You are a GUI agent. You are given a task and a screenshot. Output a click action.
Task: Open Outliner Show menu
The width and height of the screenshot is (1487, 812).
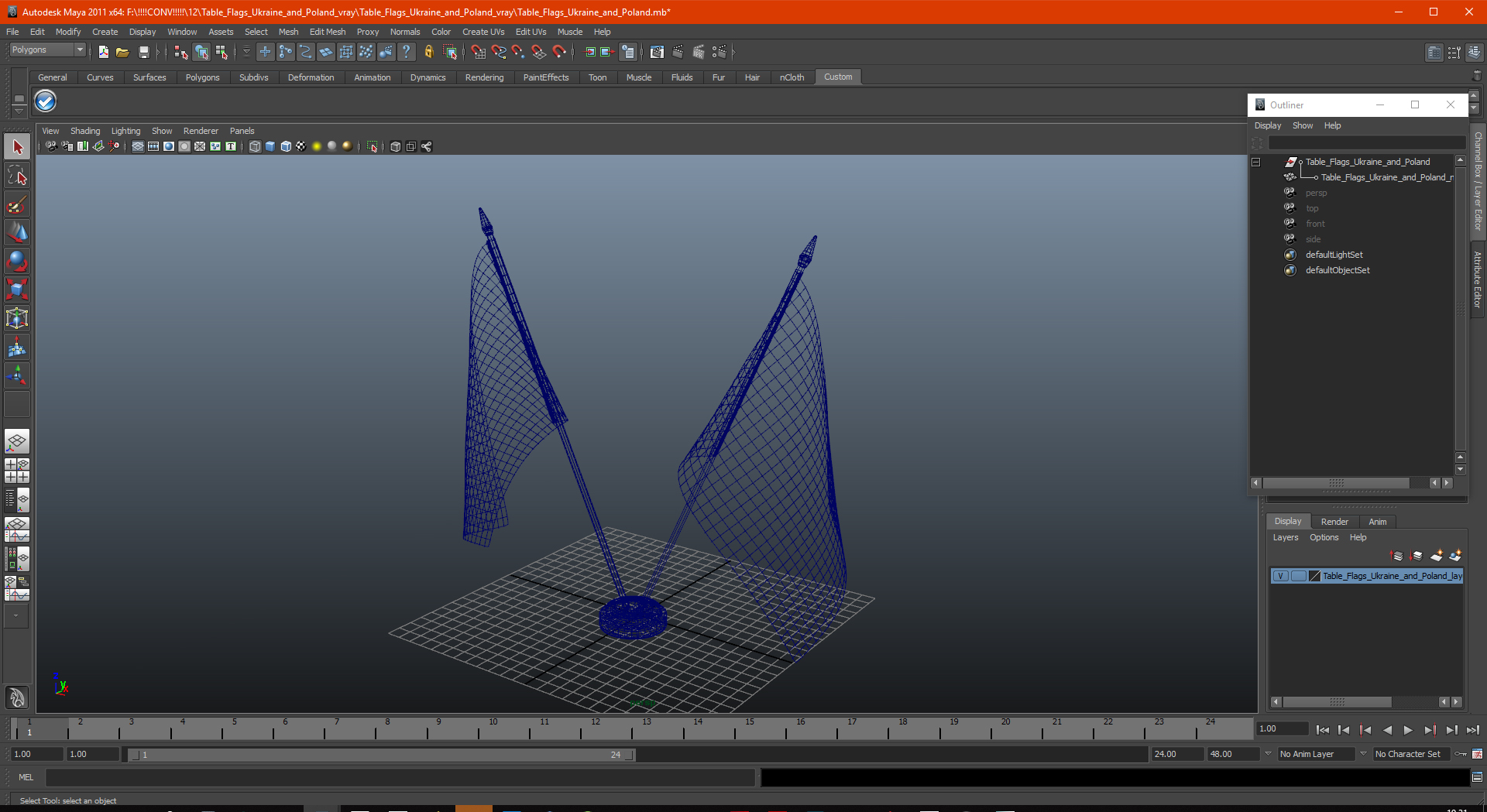(1303, 125)
